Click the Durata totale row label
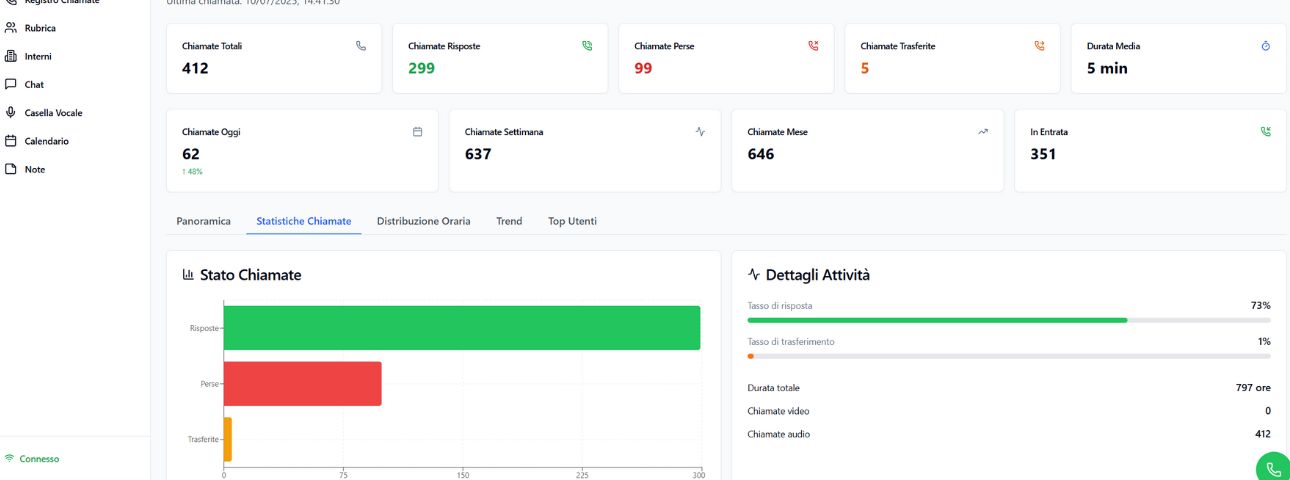The height and width of the screenshot is (480, 1290). 773,387
